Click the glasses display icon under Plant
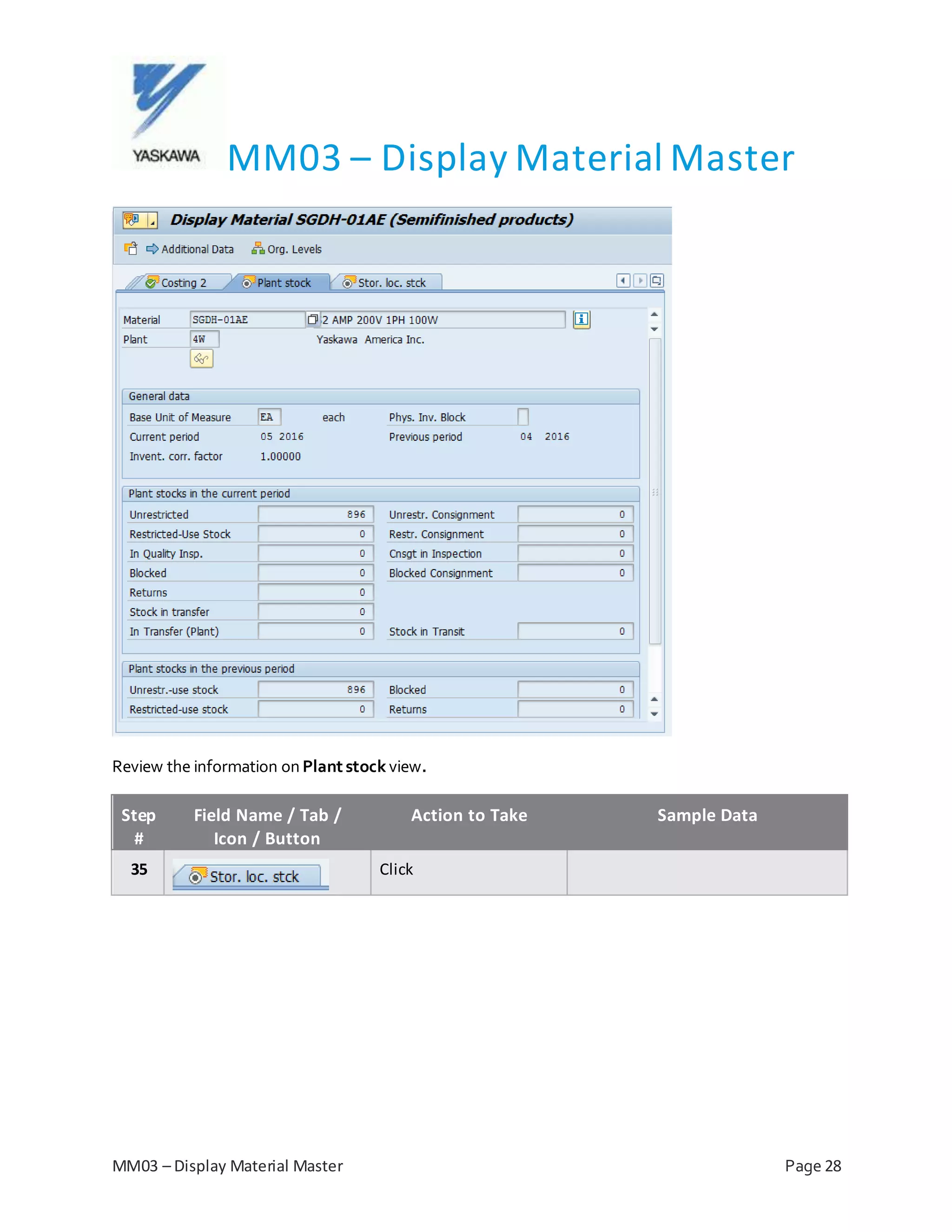The height and width of the screenshot is (1232, 952). [201, 359]
